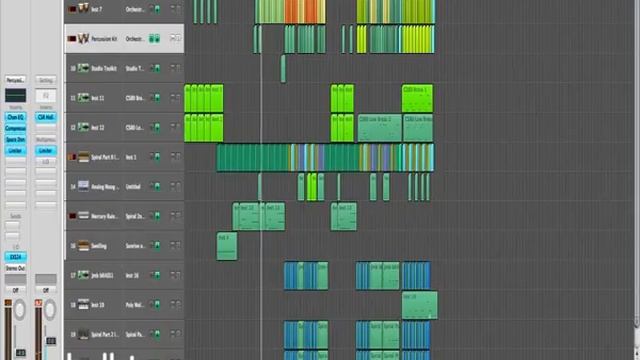The image size is (640, 360).
Task: Open the second channel strip Setting menu
Action: [x=46, y=80]
